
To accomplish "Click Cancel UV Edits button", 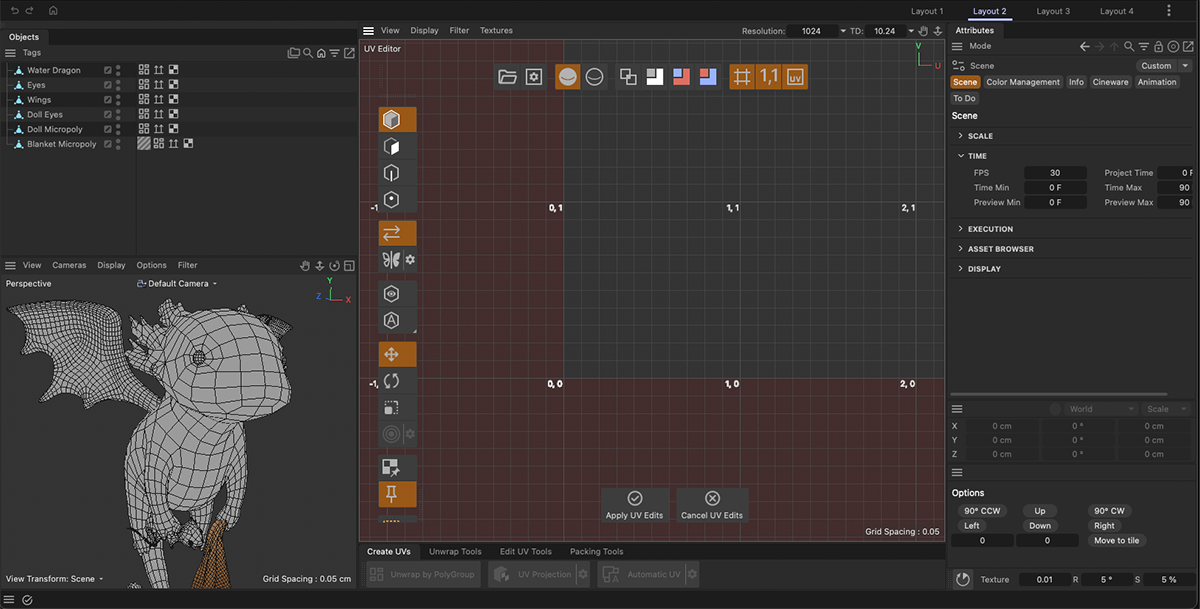I will pos(712,506).
